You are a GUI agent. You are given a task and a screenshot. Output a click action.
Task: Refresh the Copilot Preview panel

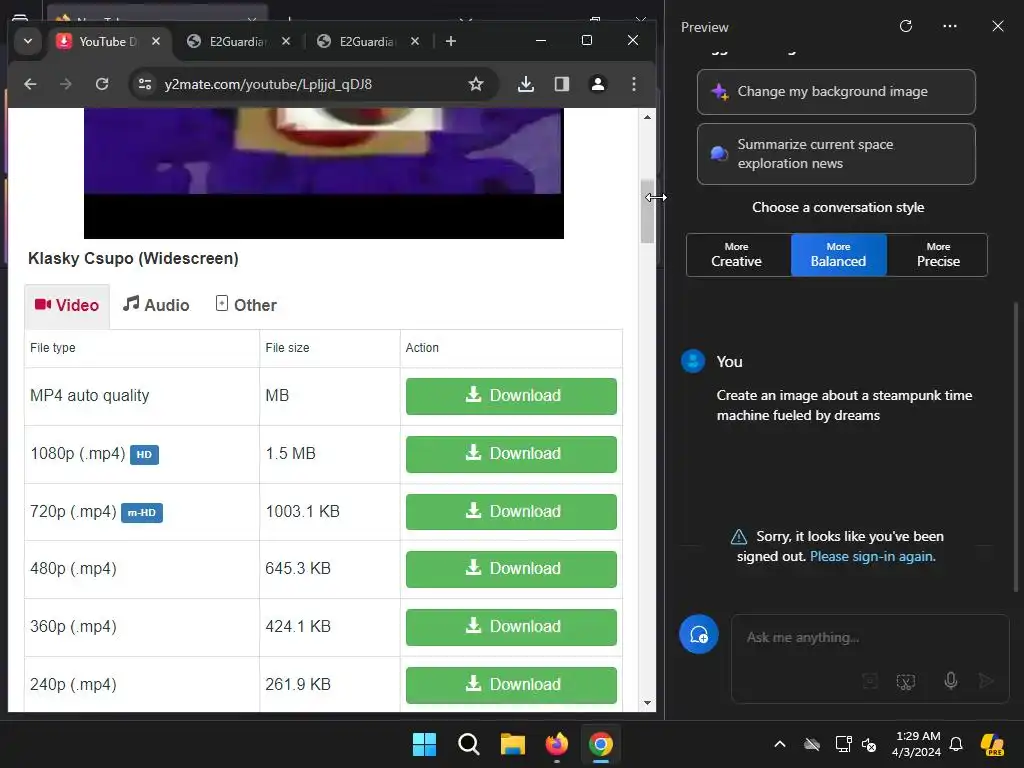click(x=905, y=26)
